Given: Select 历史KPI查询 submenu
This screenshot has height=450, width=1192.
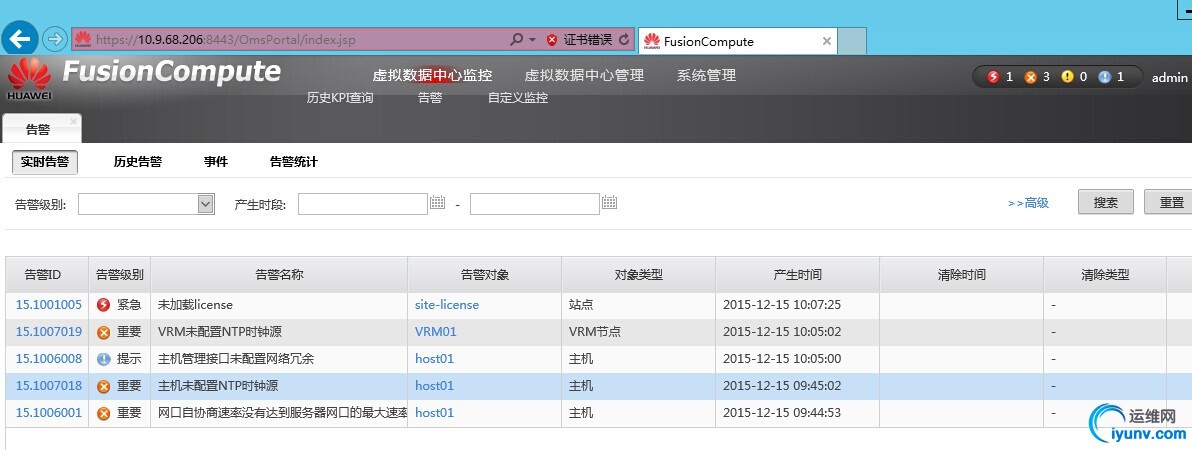Looking at the screenshot, I should (340, 98).
